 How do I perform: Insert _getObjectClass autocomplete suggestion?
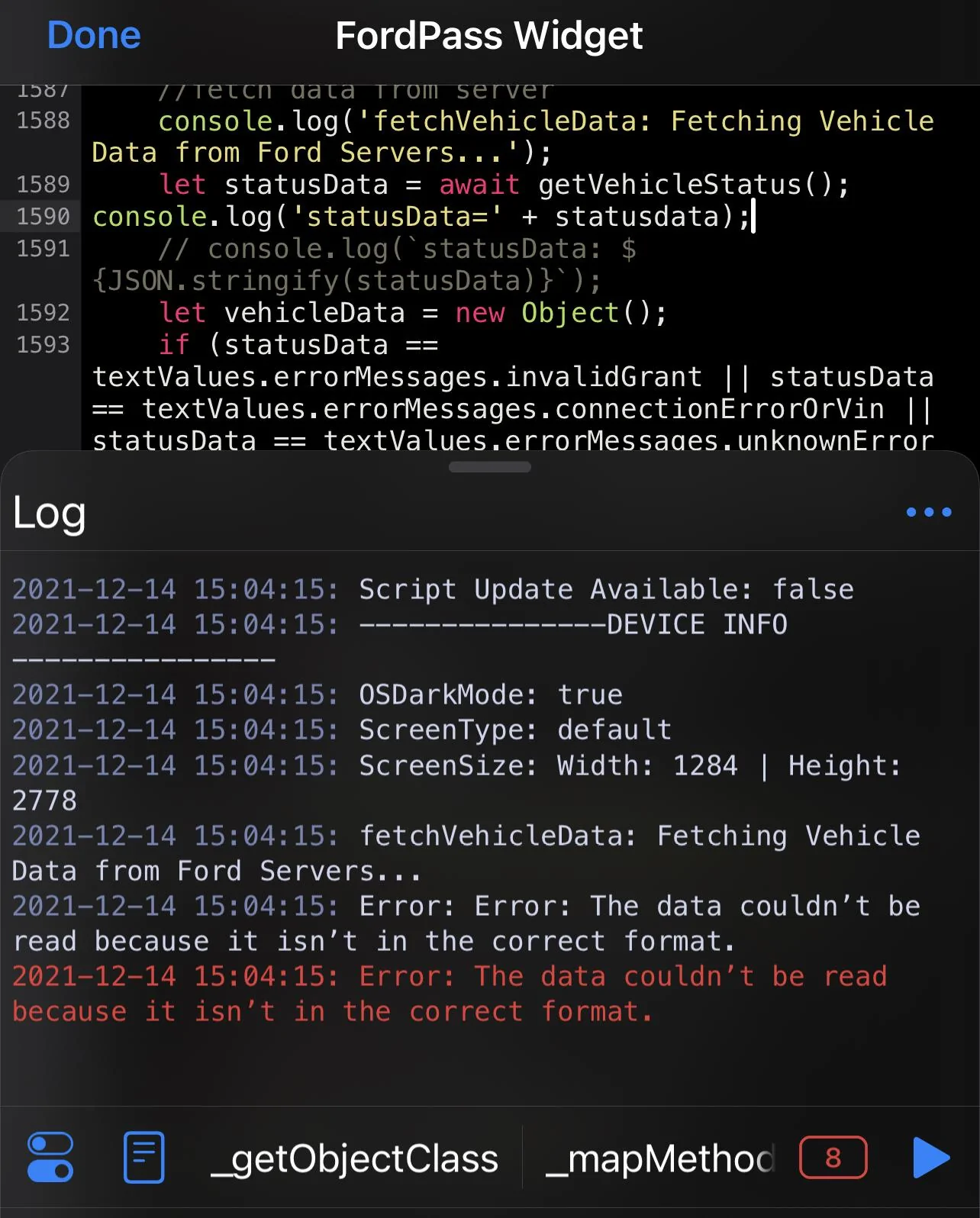355,1158
